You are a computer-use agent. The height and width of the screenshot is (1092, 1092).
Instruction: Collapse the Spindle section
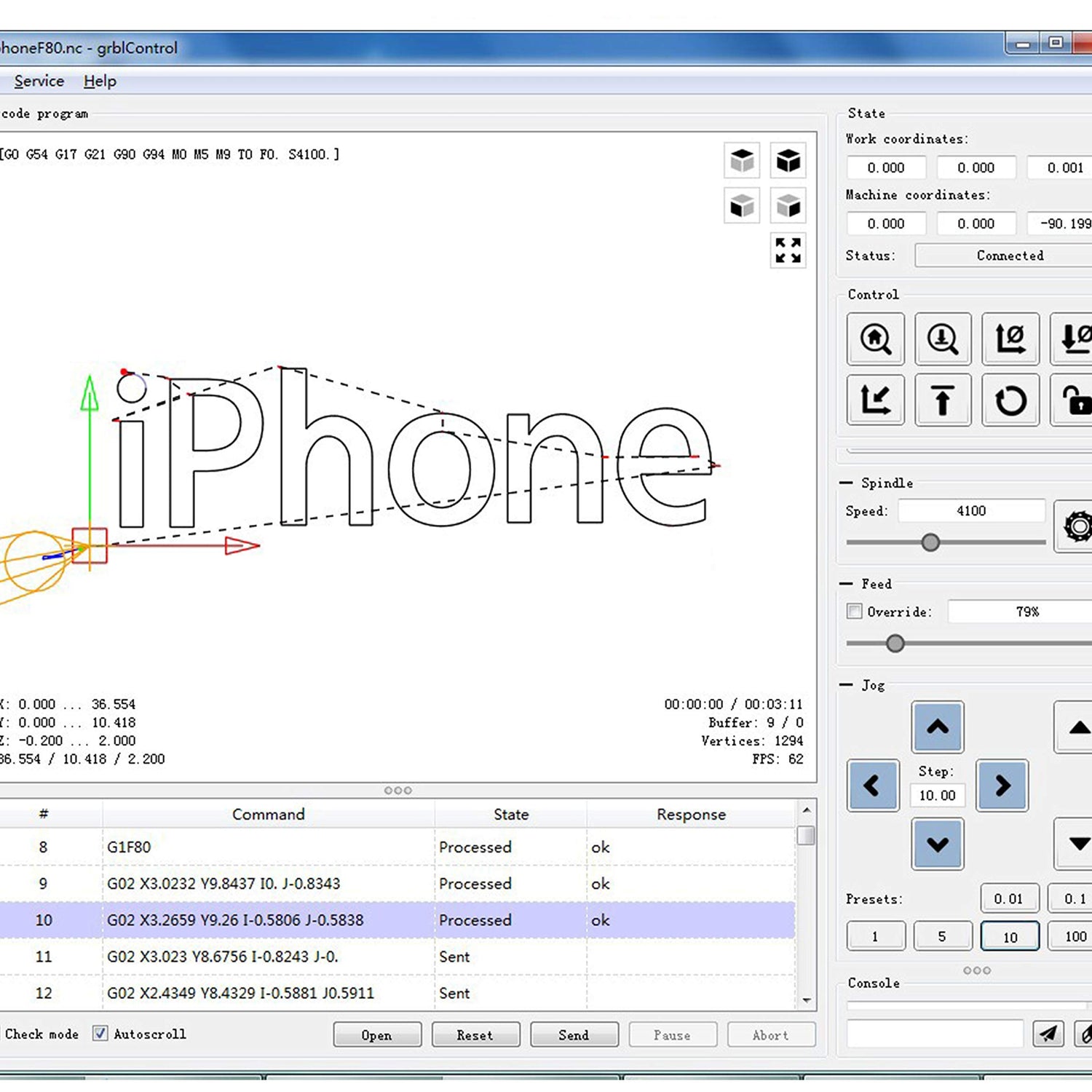[846, 483]
